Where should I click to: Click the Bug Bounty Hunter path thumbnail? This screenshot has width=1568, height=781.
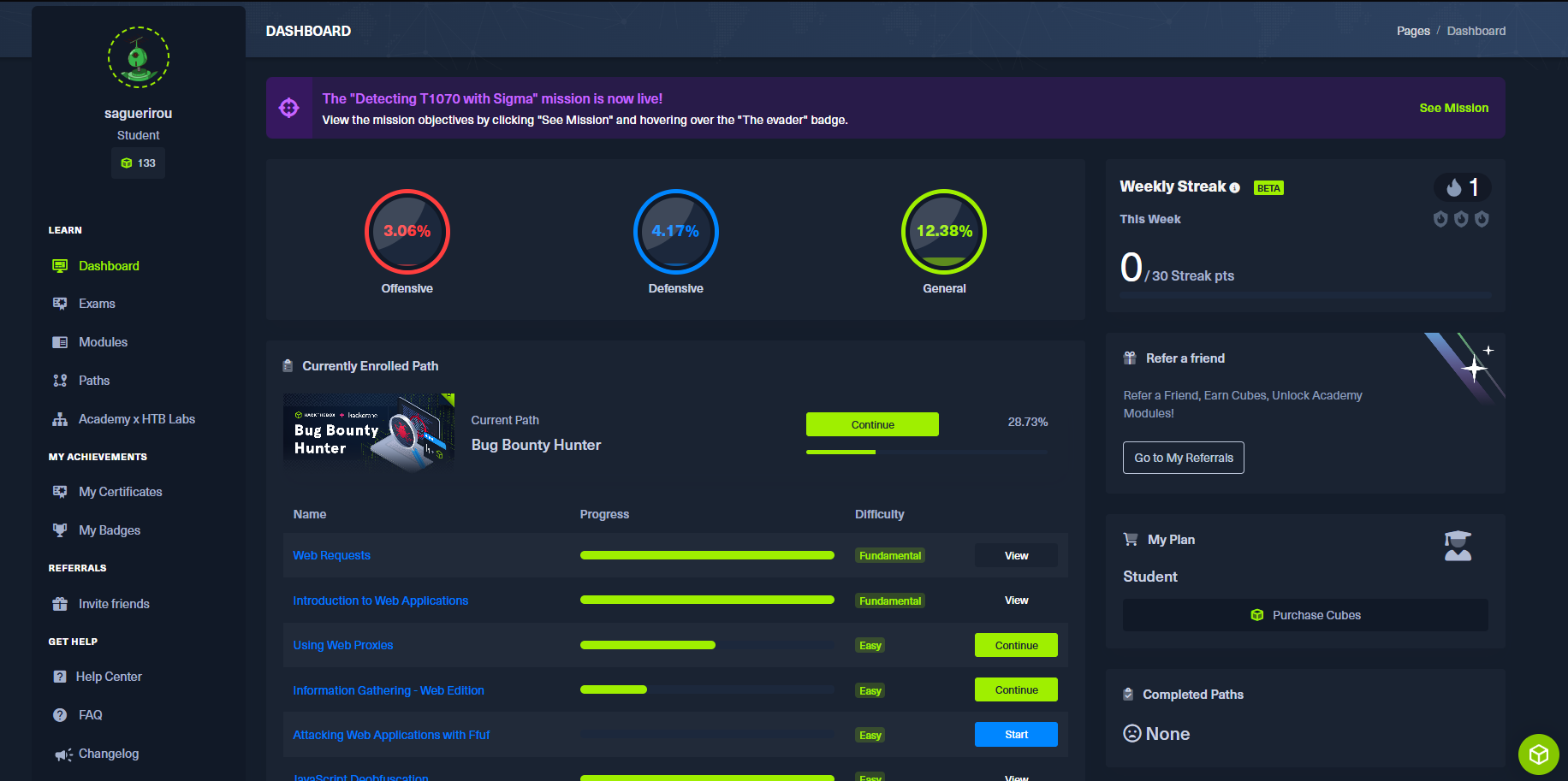click(x=369, y=431)
